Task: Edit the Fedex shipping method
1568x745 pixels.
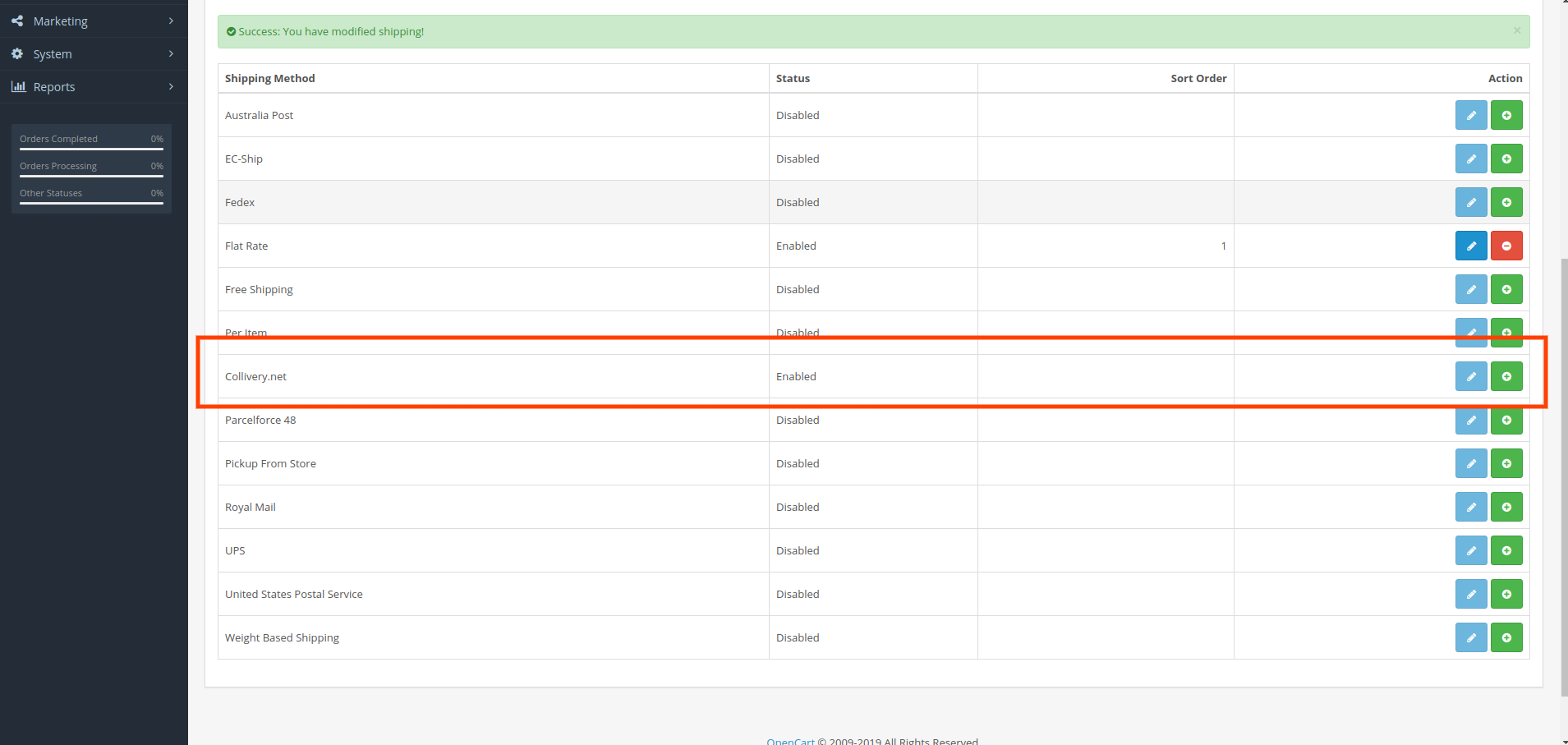Action: point(1470,202)
